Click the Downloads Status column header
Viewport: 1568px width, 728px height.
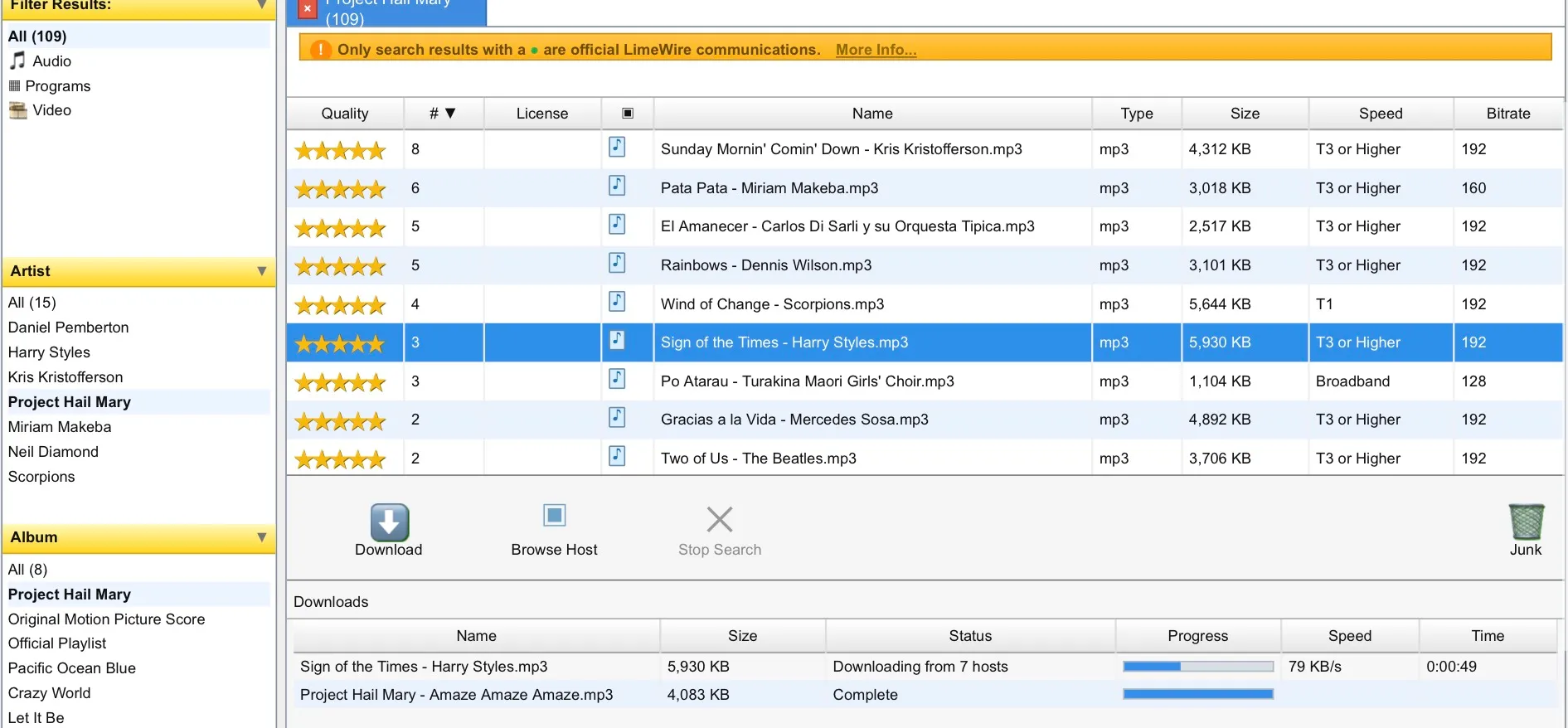(x=970, y=636)
